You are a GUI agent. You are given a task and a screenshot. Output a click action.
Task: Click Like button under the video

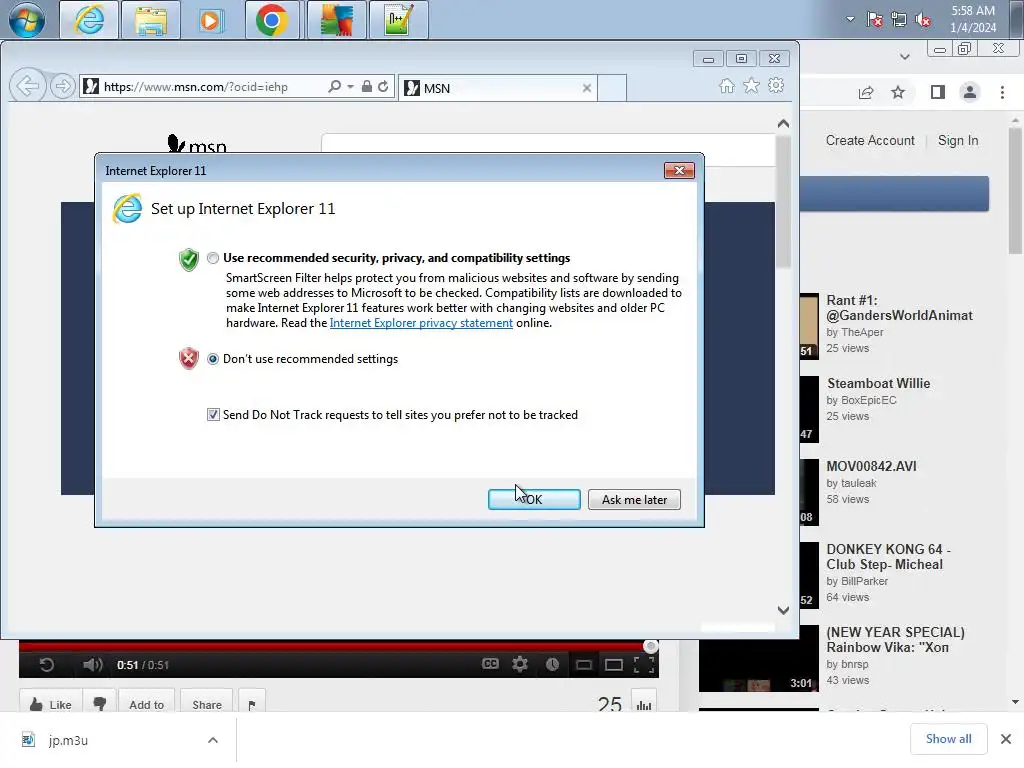[50, 704]
